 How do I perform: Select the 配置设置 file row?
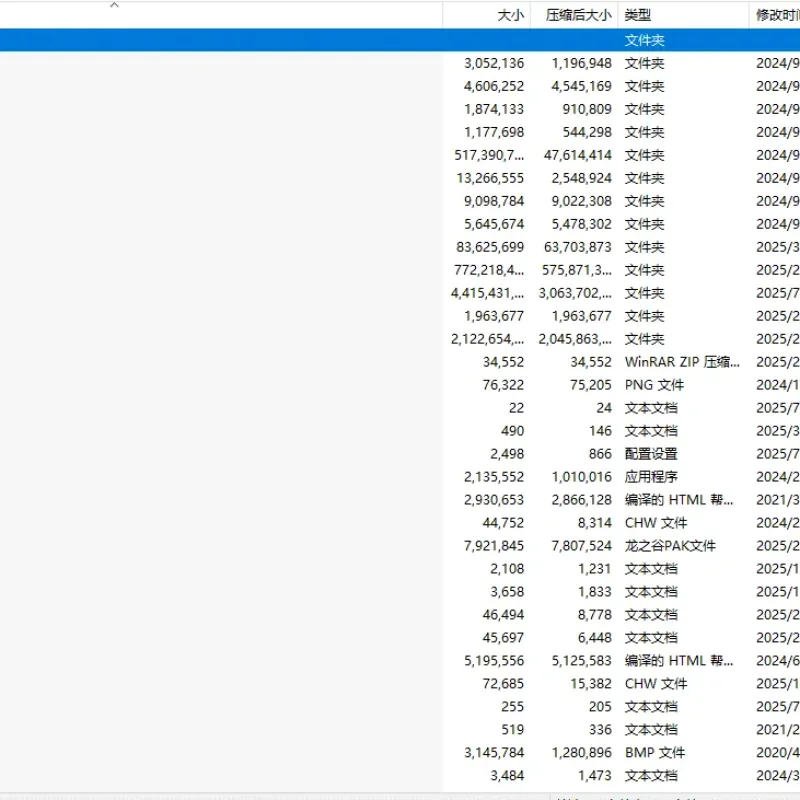click(400, 454)
